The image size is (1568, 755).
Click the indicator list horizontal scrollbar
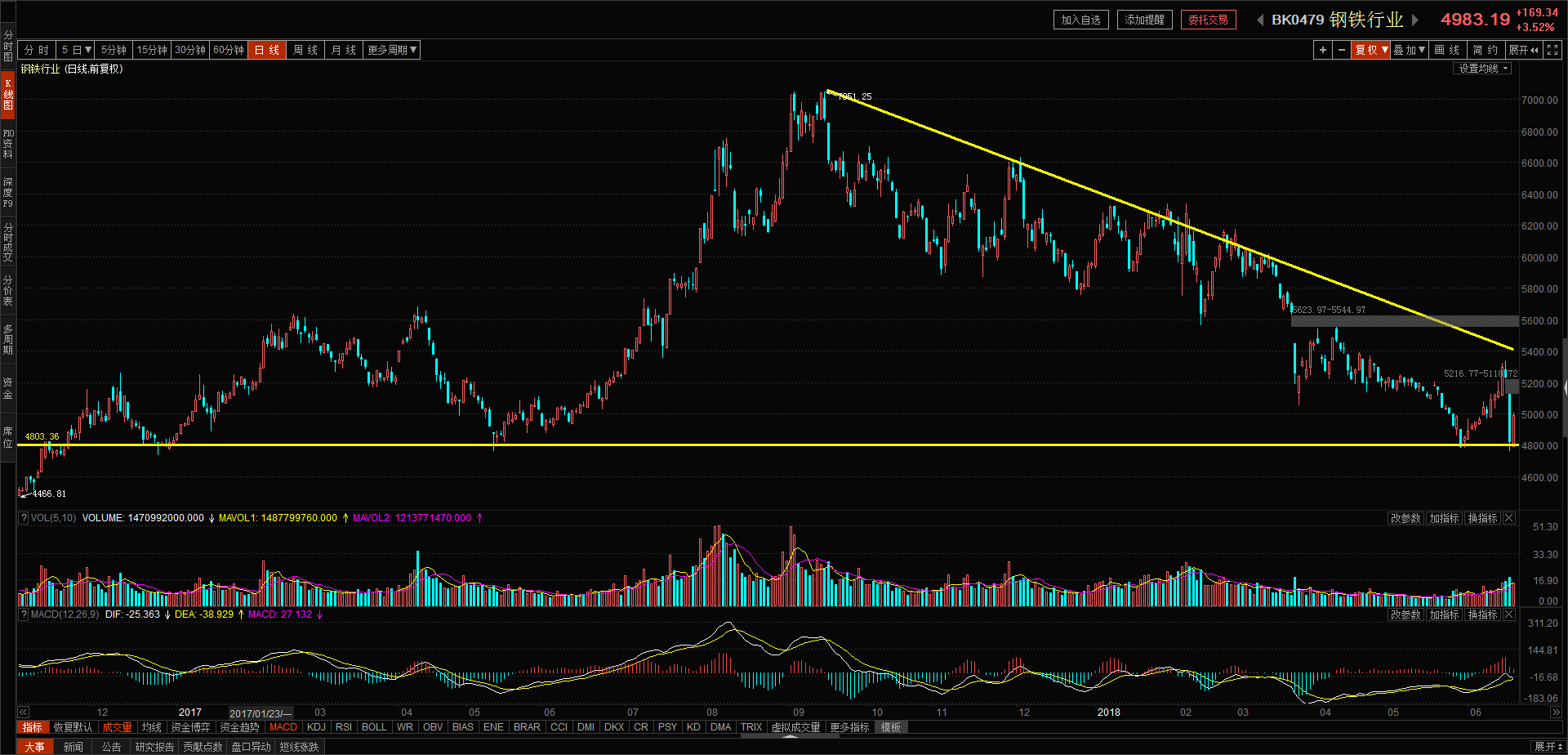pyautogui.click(x=790, y=736)
